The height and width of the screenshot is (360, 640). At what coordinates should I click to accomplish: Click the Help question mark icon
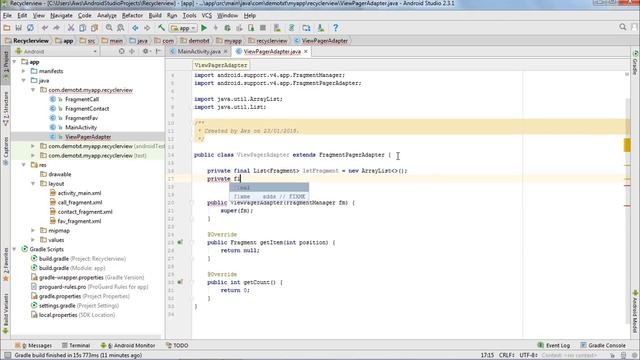point(336,28)
